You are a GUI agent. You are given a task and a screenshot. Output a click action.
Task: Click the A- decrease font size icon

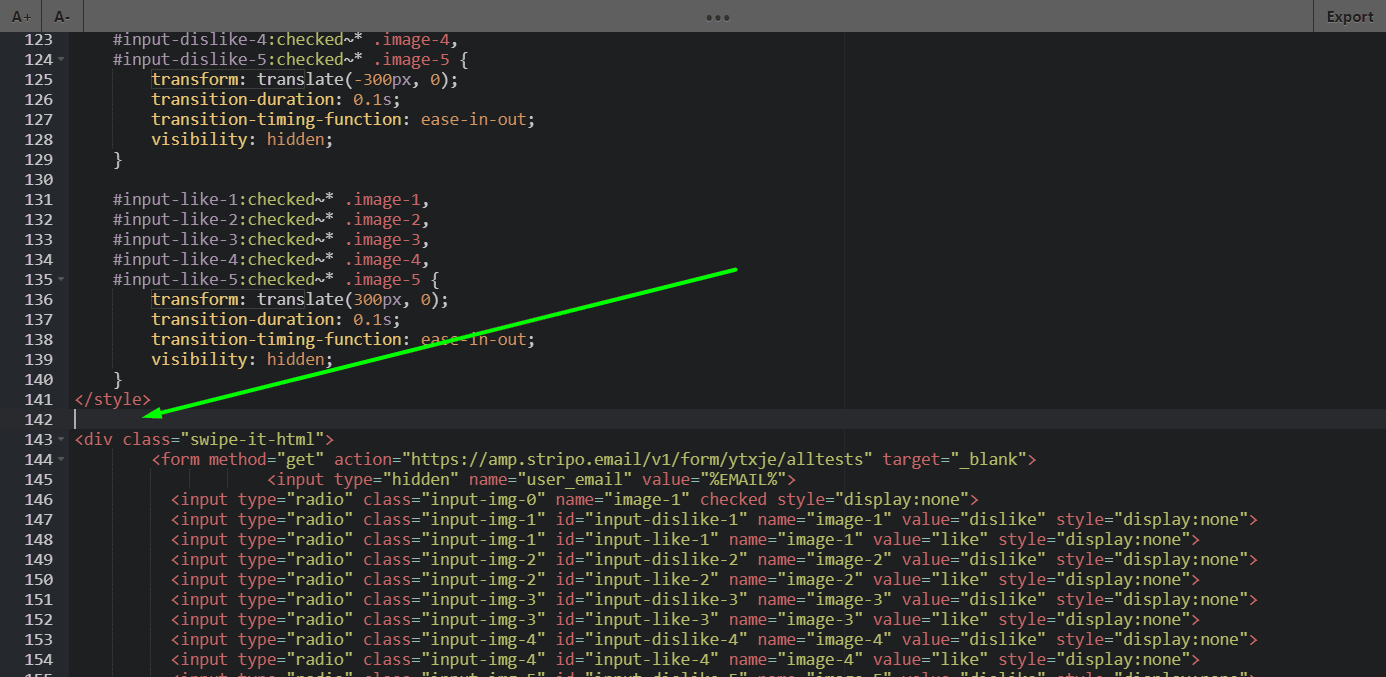[x=61, y=16]
